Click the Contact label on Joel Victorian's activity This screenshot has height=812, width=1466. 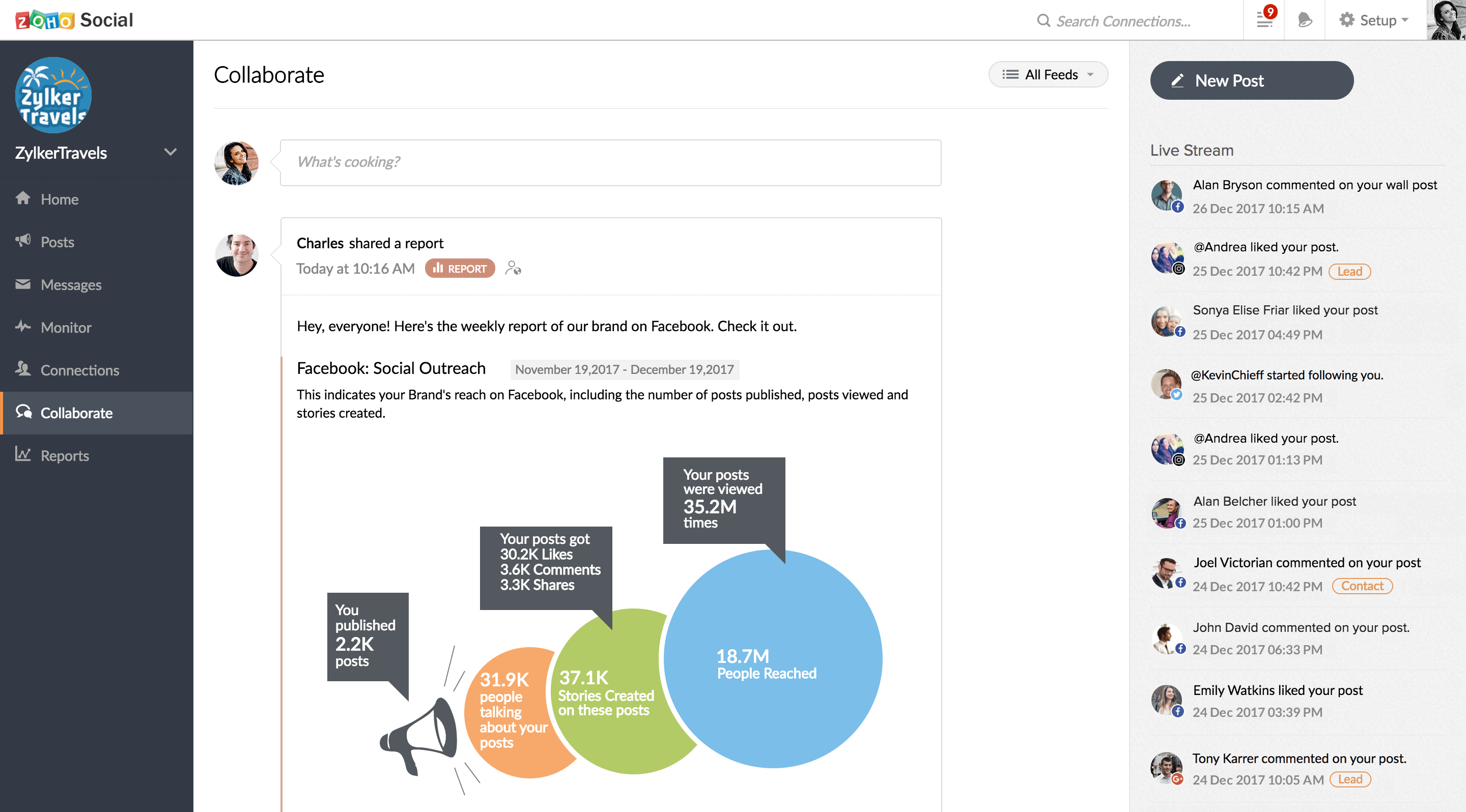tap(1362, 586)
